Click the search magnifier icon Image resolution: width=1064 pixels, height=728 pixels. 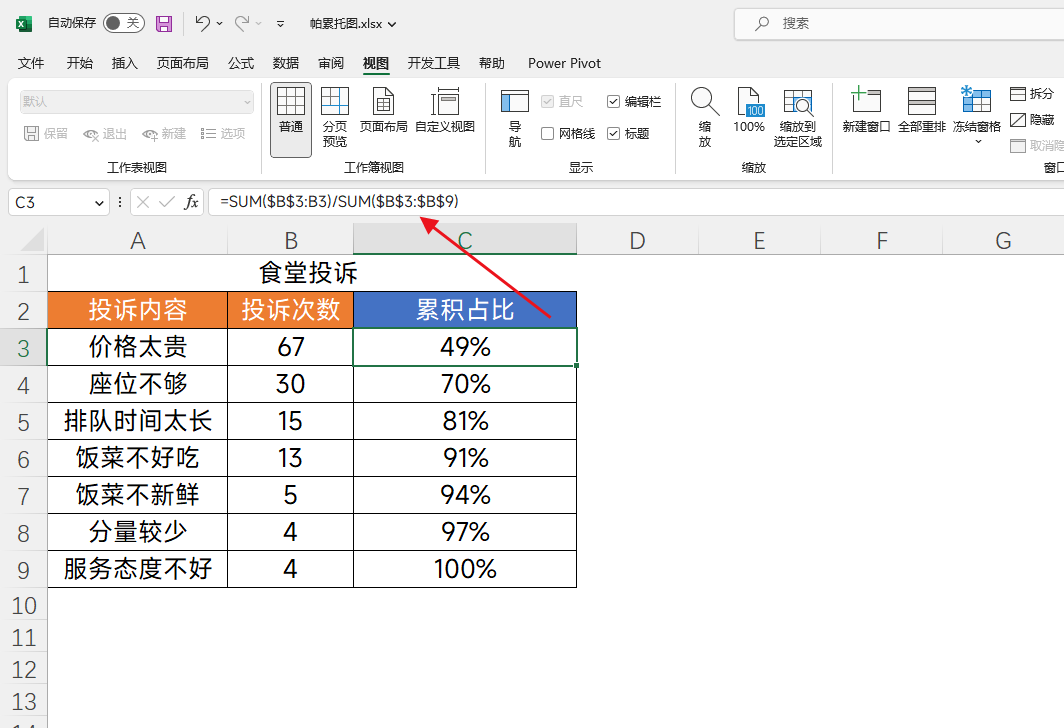[762, 24]
